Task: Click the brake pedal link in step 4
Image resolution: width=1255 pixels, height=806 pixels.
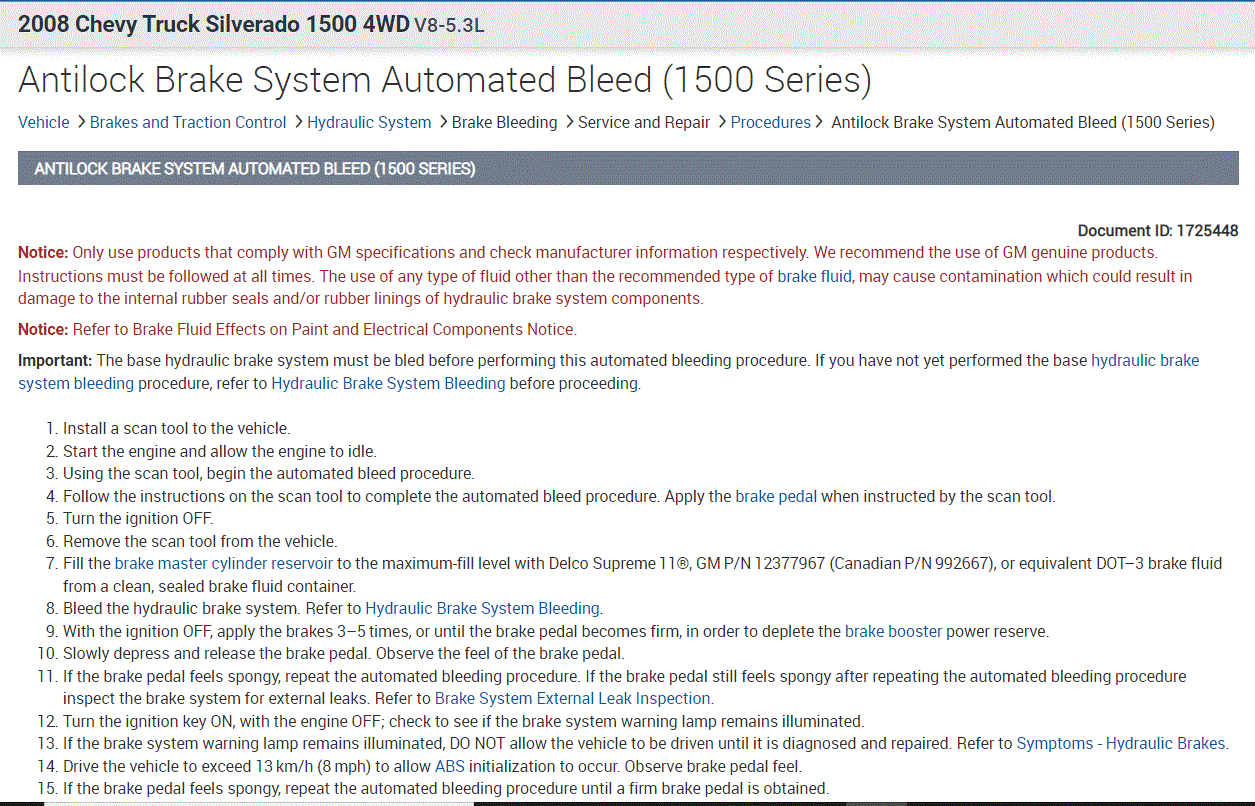Action: click(x=776, y=496)
